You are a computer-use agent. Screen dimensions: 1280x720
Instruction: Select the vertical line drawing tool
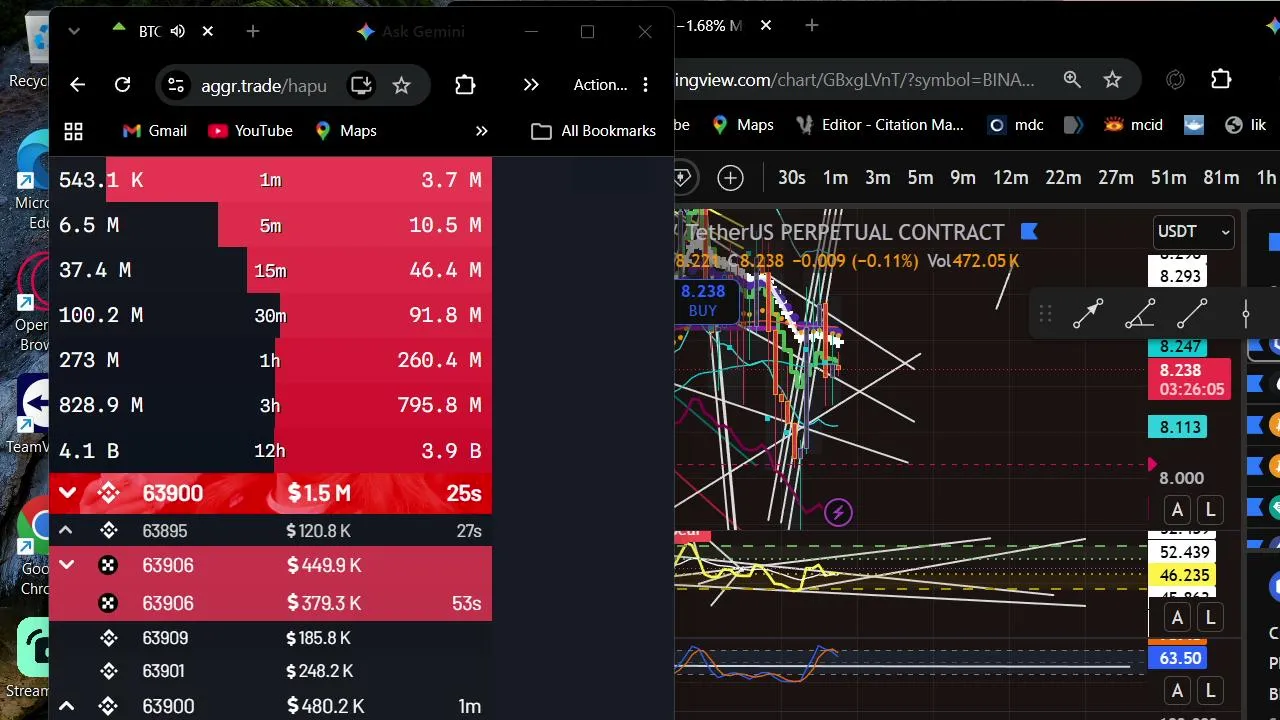click(1246, 314)
